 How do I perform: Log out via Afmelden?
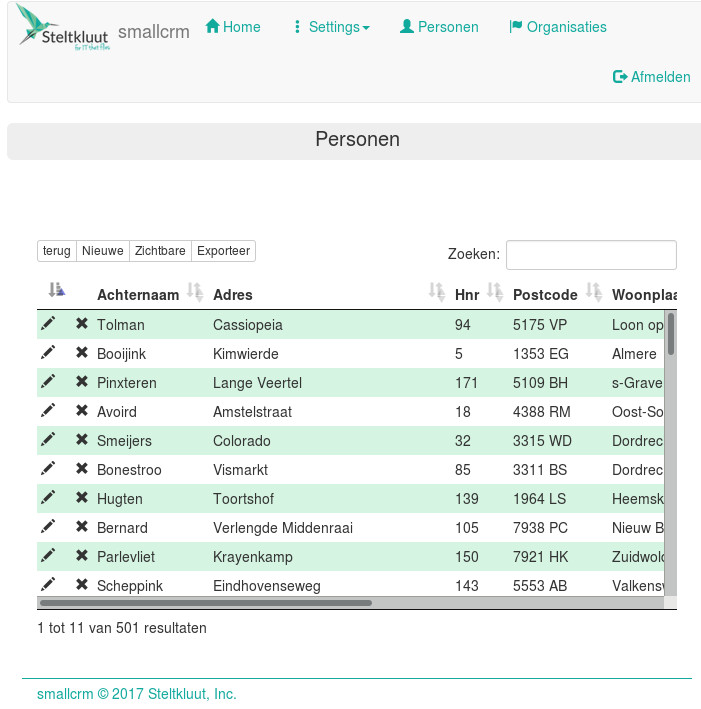click(x=652, y=77)
